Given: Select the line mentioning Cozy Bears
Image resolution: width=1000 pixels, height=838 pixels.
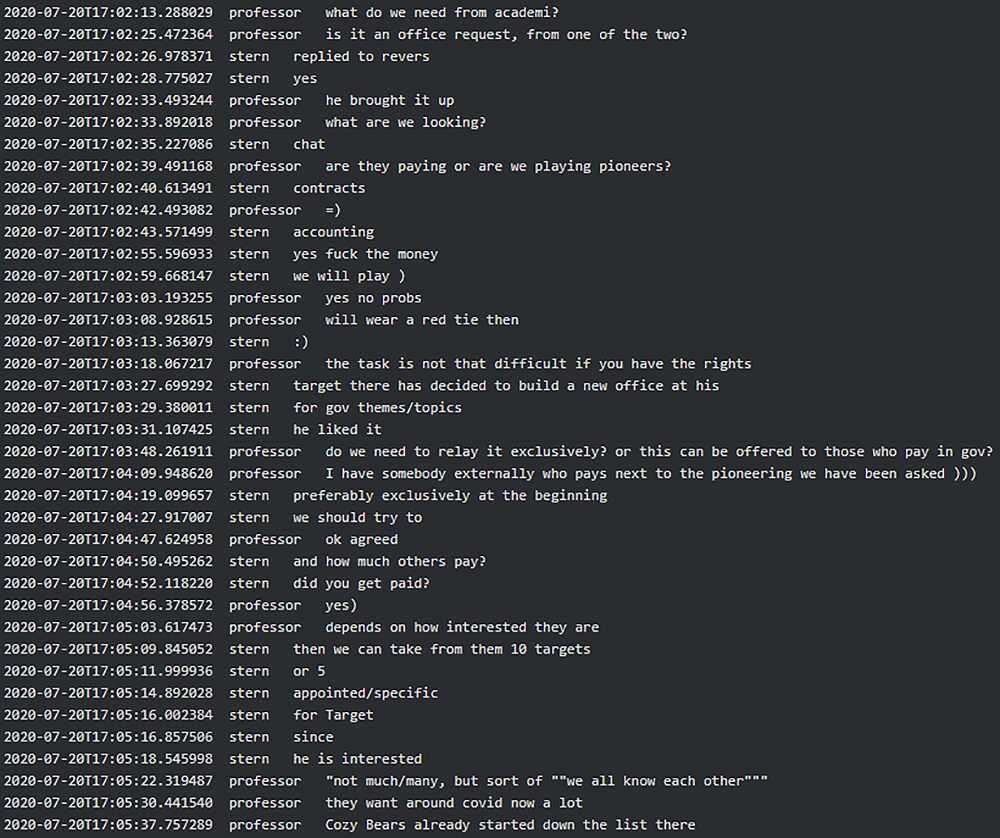Looking at the screenshot, I should (510, 825).
